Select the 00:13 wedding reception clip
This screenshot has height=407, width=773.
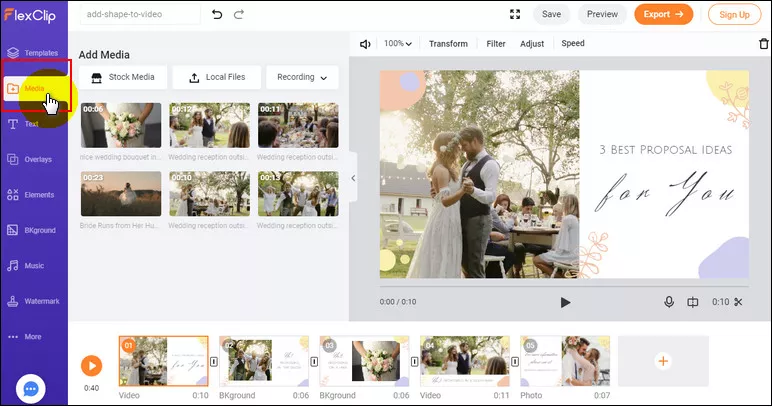(298, 194)
